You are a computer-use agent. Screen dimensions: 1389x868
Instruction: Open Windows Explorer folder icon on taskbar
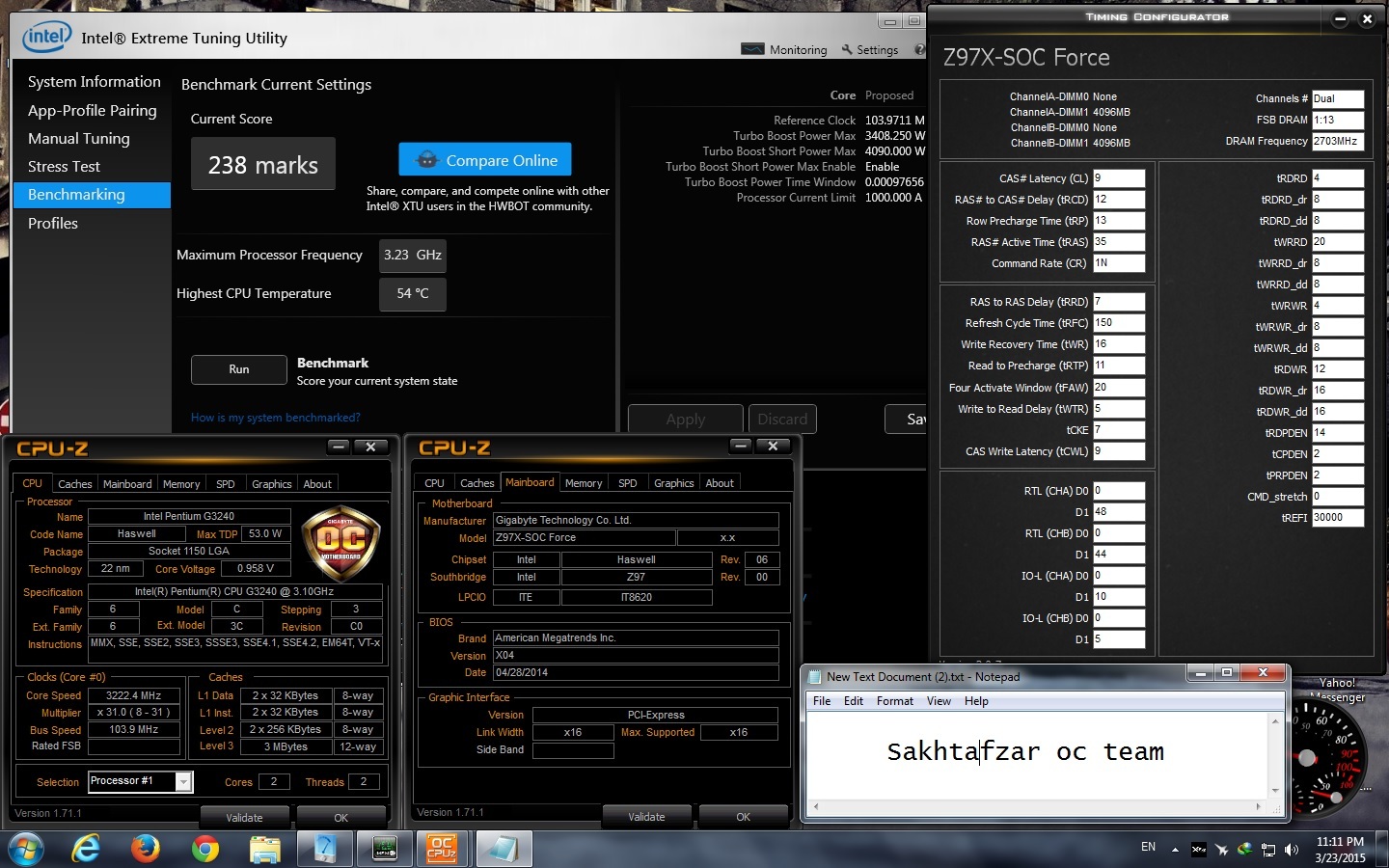(264, 849)
